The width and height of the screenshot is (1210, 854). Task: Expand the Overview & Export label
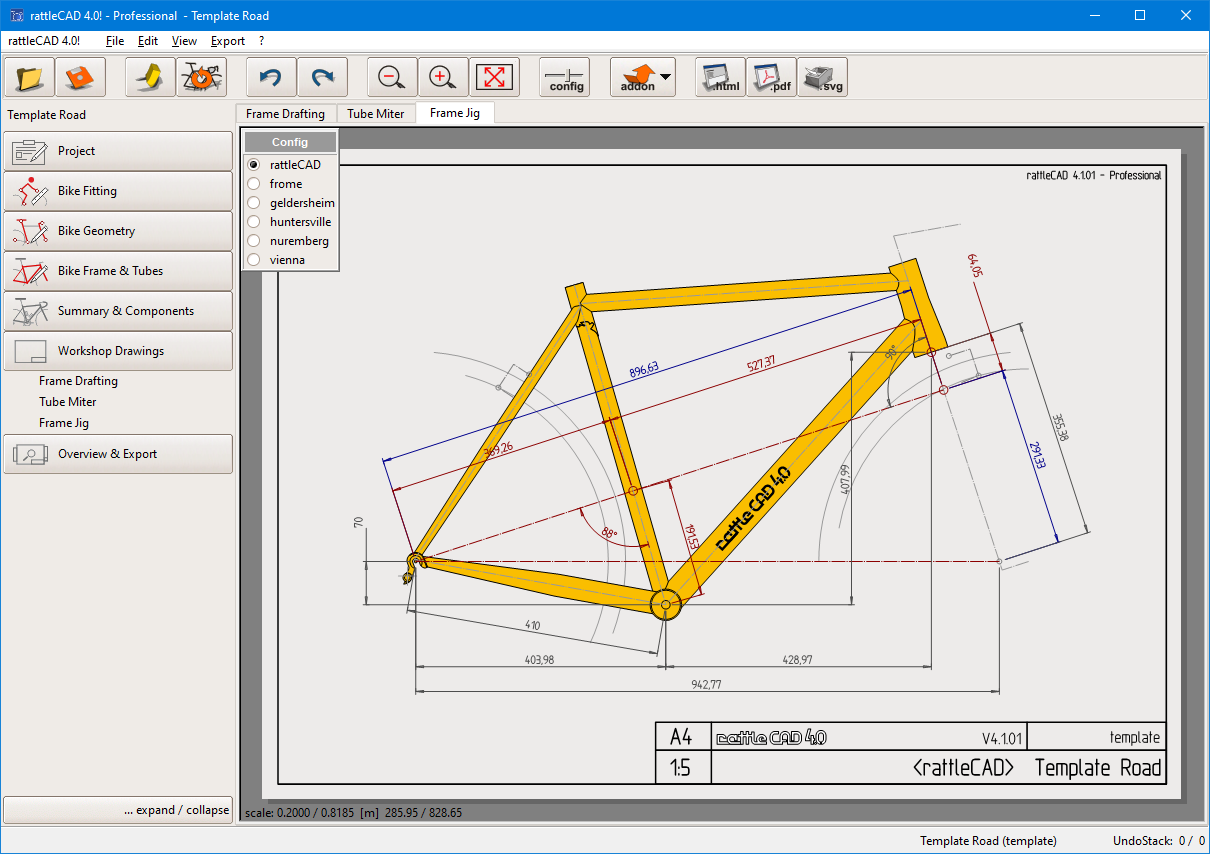tap(107, 454)
